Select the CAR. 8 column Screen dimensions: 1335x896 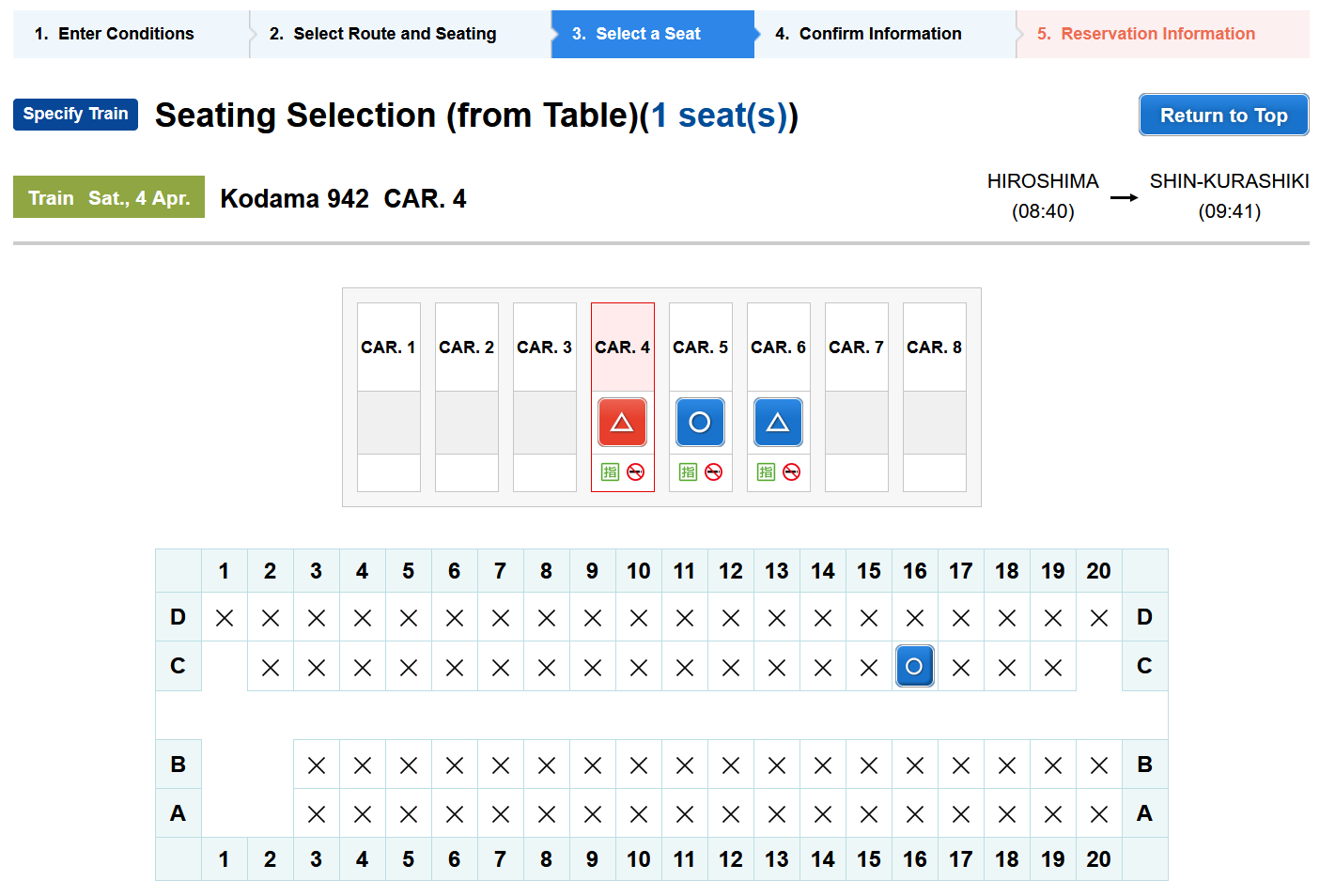pyautogui.click(x=935, y=397)
